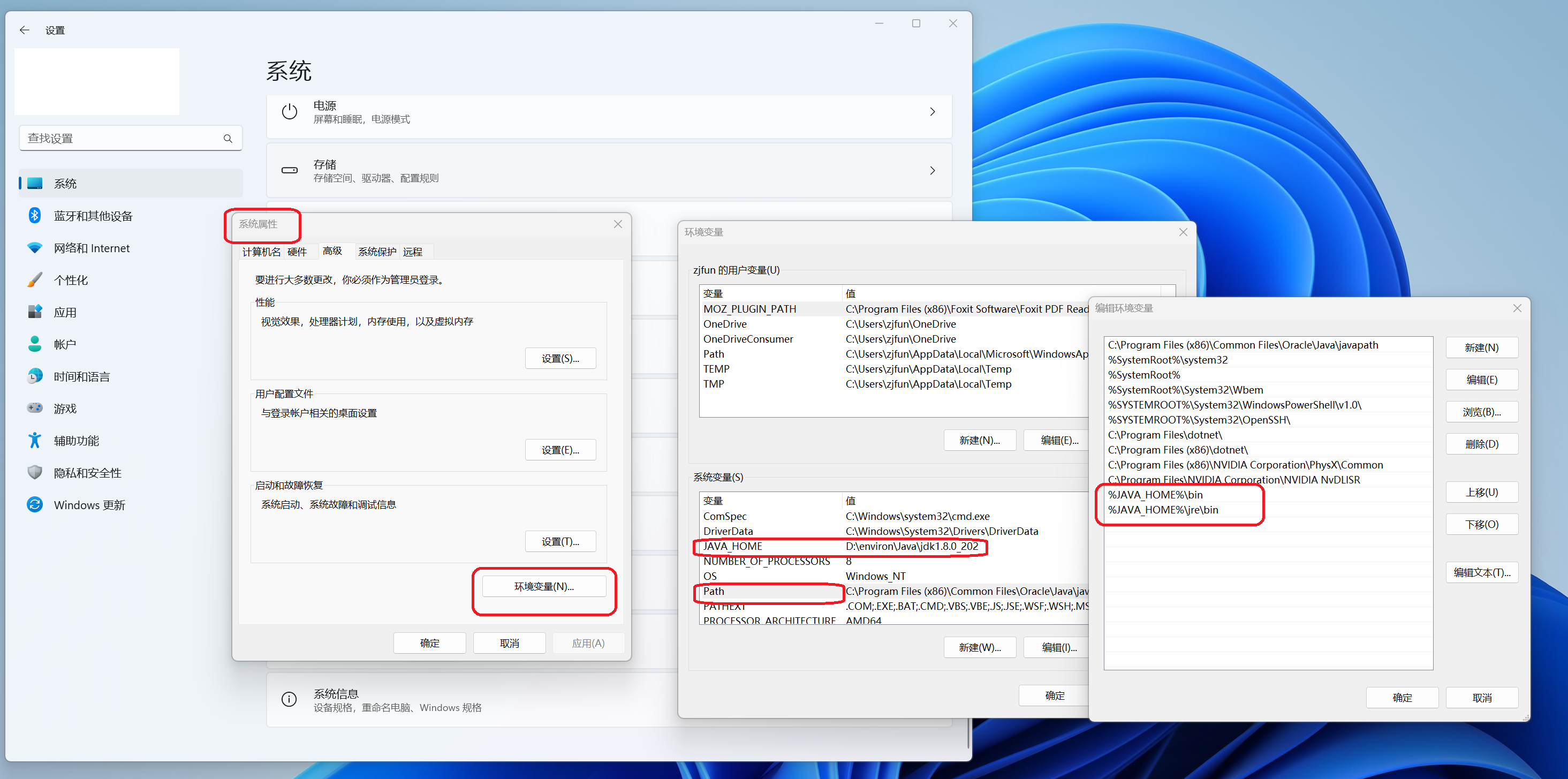Click the Windows Update icon
The height and width of the screenshot is (779, 1568).
point(35,504)
